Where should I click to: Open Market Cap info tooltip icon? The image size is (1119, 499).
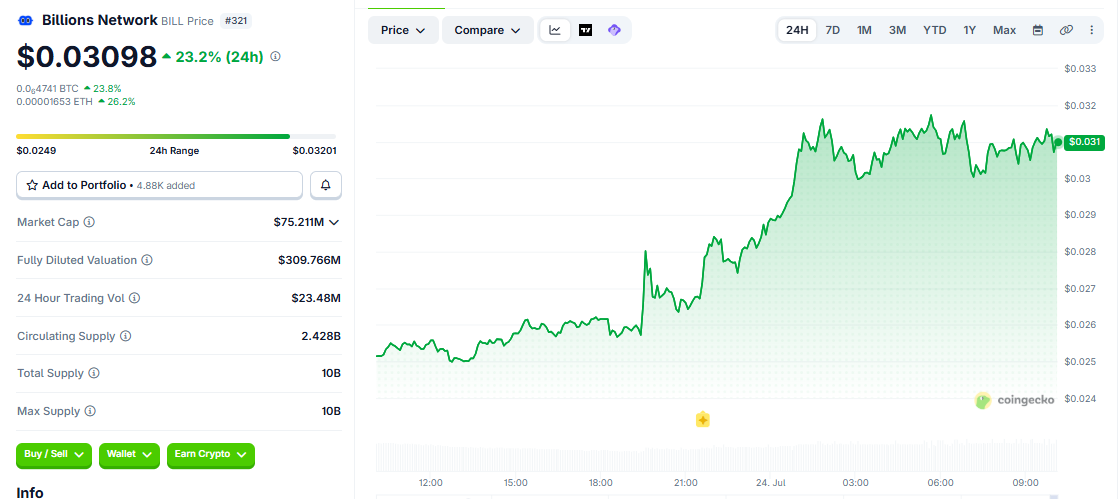tap(89, 222)
